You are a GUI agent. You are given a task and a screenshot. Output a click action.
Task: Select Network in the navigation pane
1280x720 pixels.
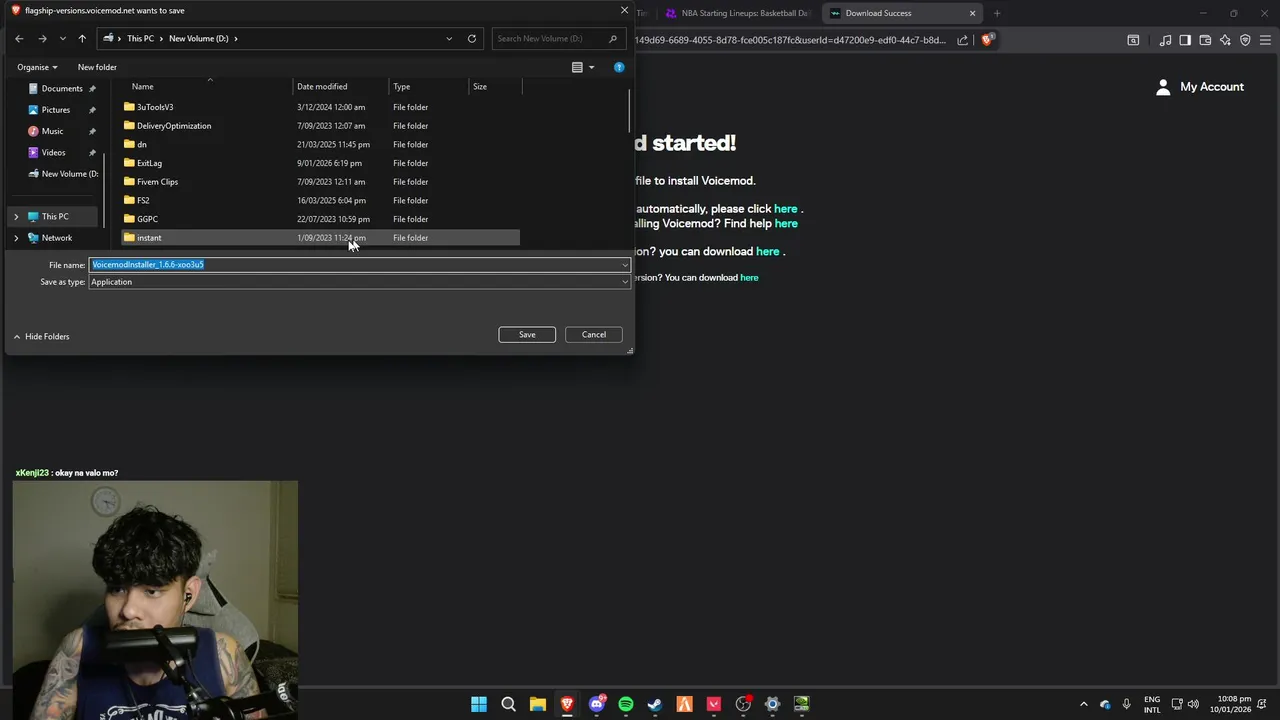56,238
